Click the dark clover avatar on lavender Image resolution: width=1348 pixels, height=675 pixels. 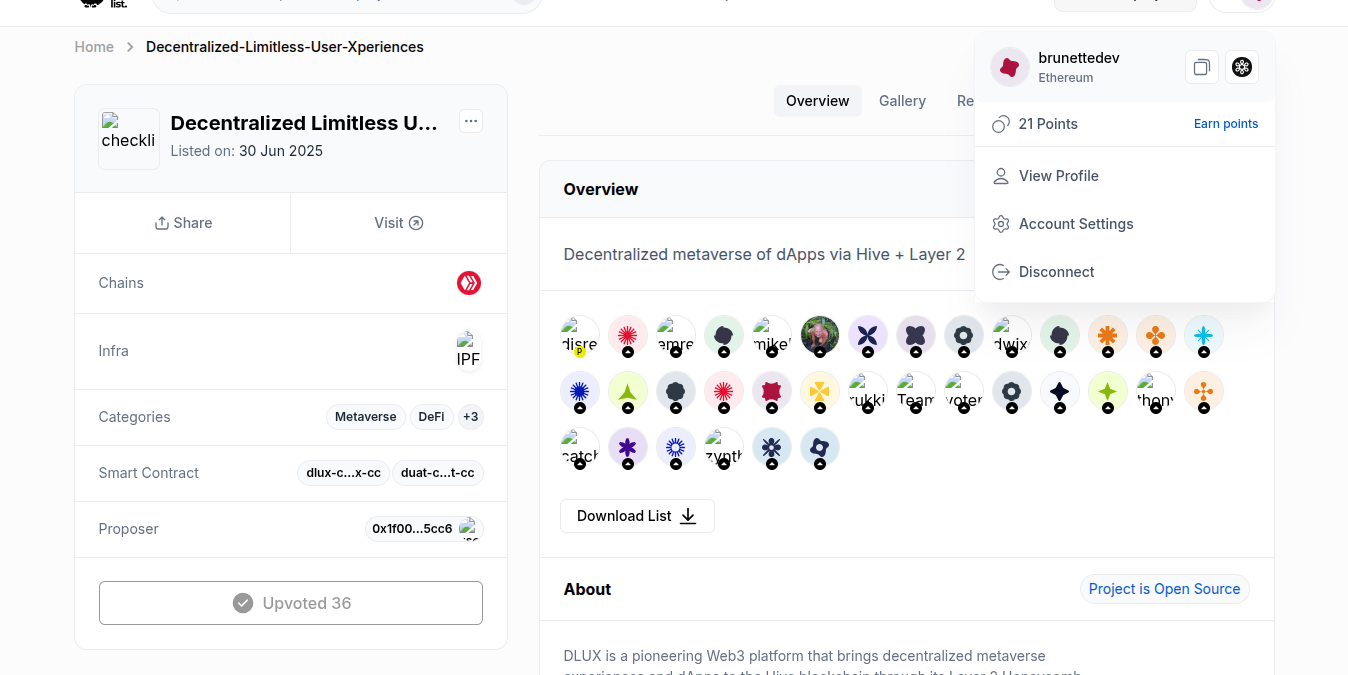tap(916, 335)
